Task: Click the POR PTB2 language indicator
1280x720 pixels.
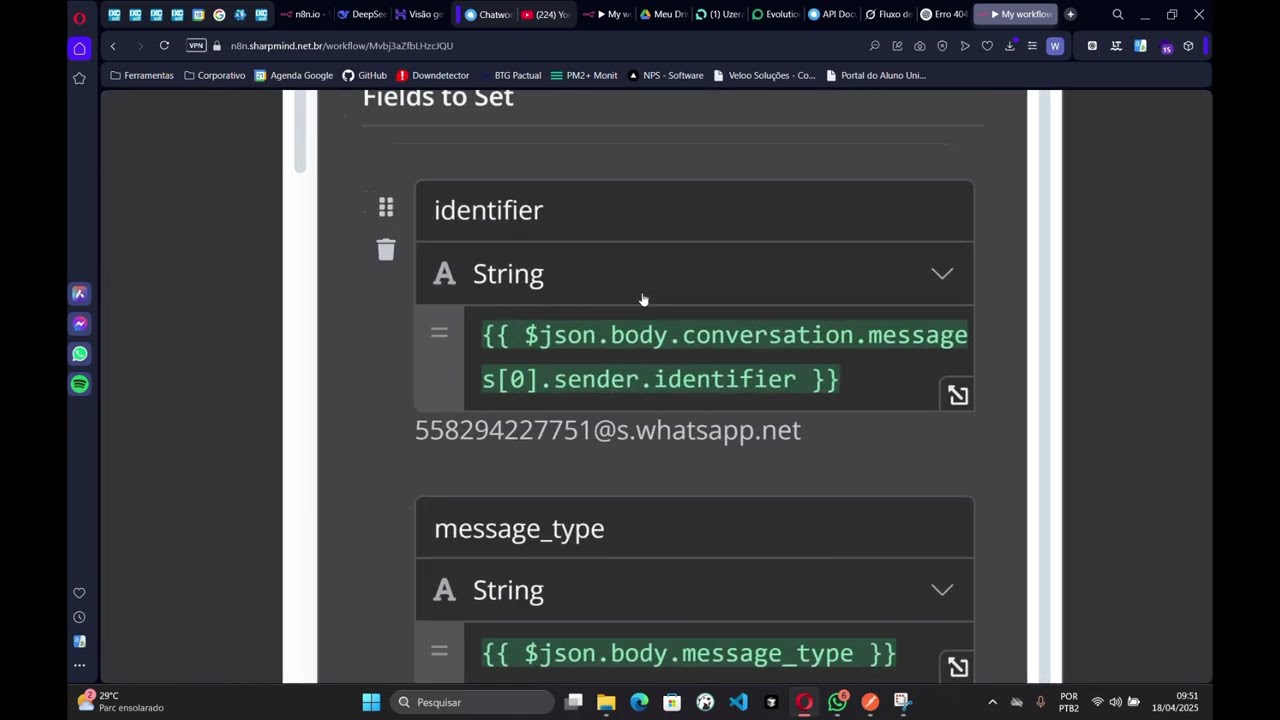Action: coord(1069,702)
